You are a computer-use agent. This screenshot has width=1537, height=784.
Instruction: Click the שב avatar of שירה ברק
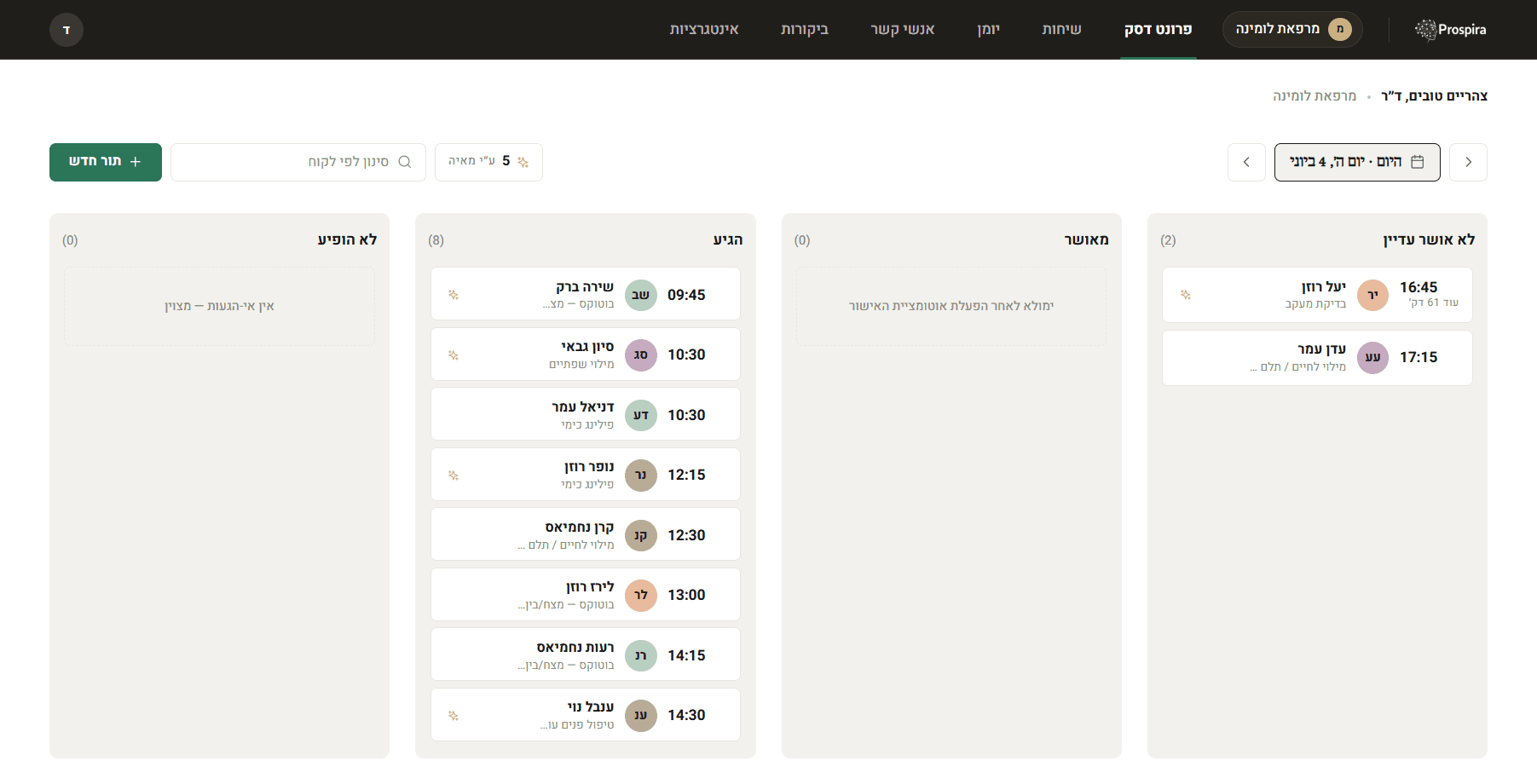coord(641,295)
